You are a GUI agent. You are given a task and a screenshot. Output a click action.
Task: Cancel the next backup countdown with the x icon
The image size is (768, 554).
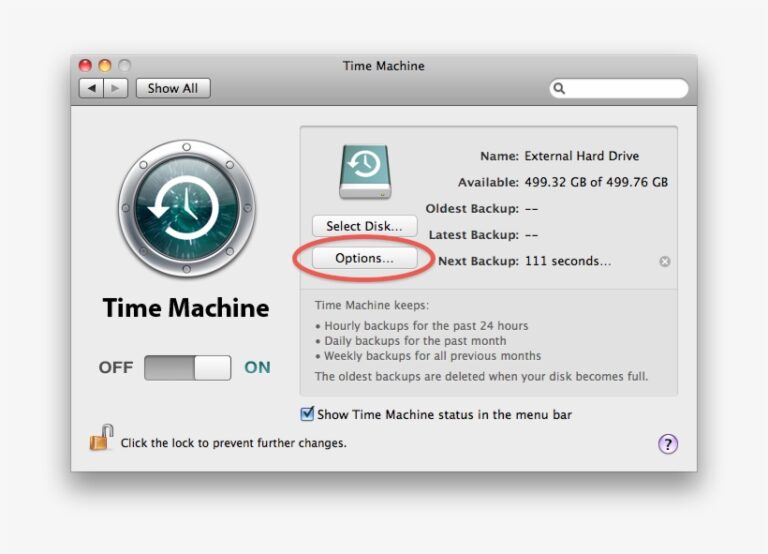pos(665,262)
